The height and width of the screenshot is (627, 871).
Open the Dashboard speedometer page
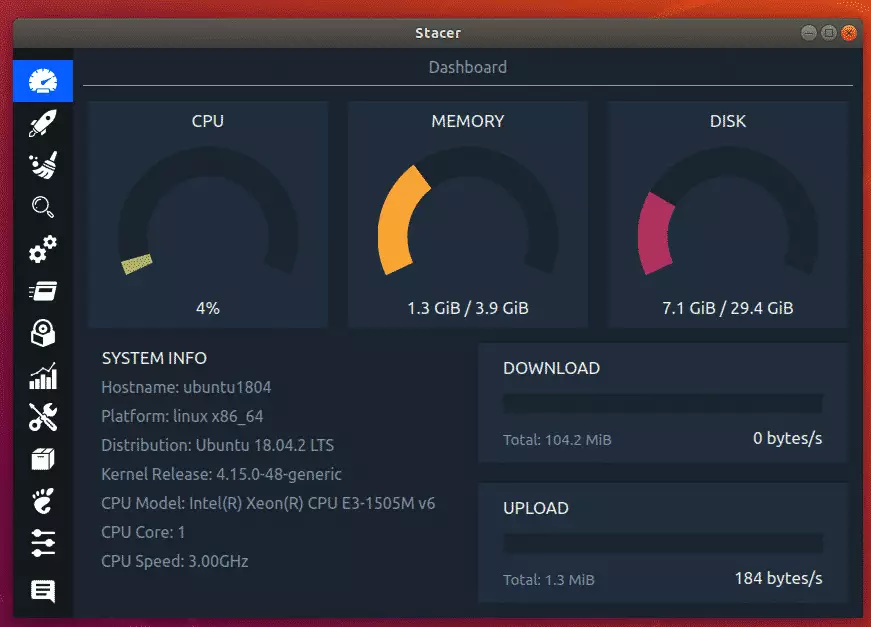(x=43, y=81)
